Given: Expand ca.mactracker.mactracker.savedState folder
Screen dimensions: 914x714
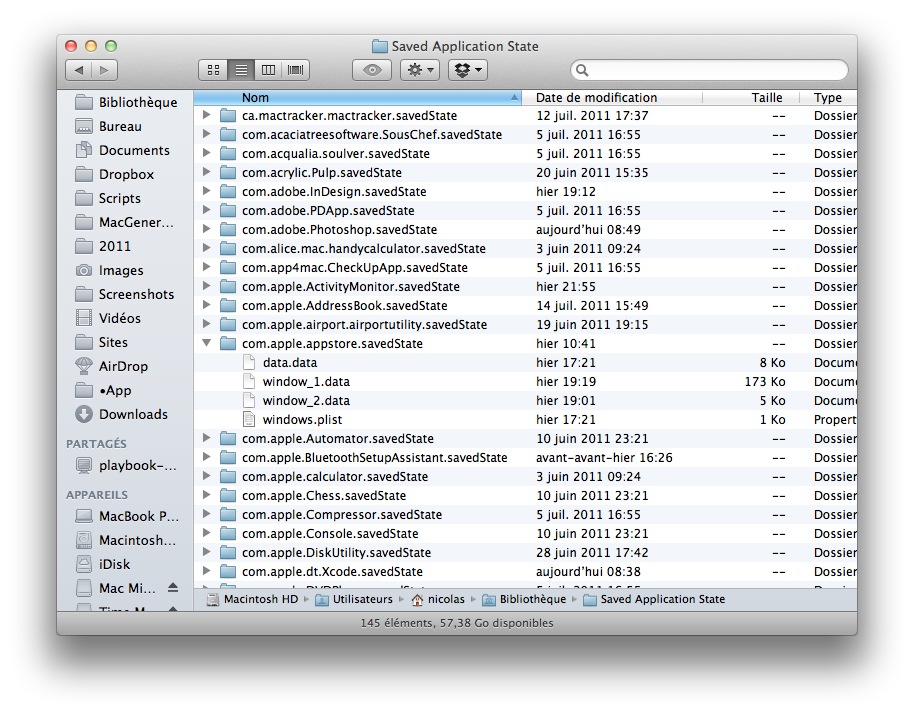Looking at the screenshot, I should [206, 115].
